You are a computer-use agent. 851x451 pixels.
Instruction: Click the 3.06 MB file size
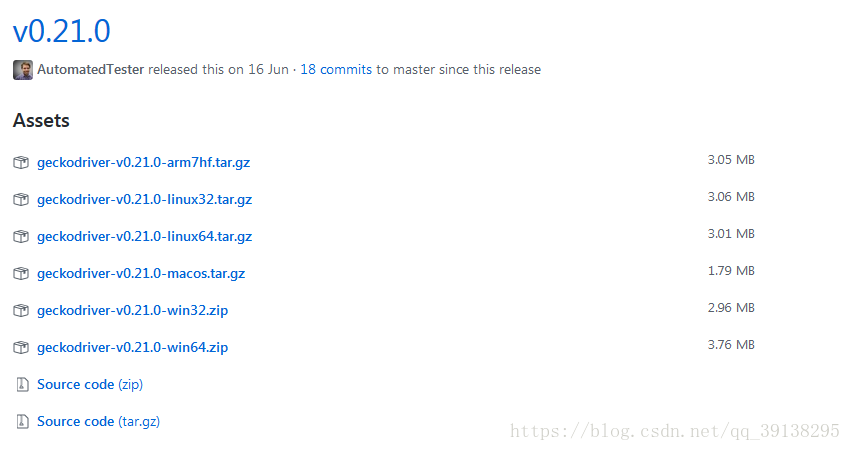click(x=731, y=196)
